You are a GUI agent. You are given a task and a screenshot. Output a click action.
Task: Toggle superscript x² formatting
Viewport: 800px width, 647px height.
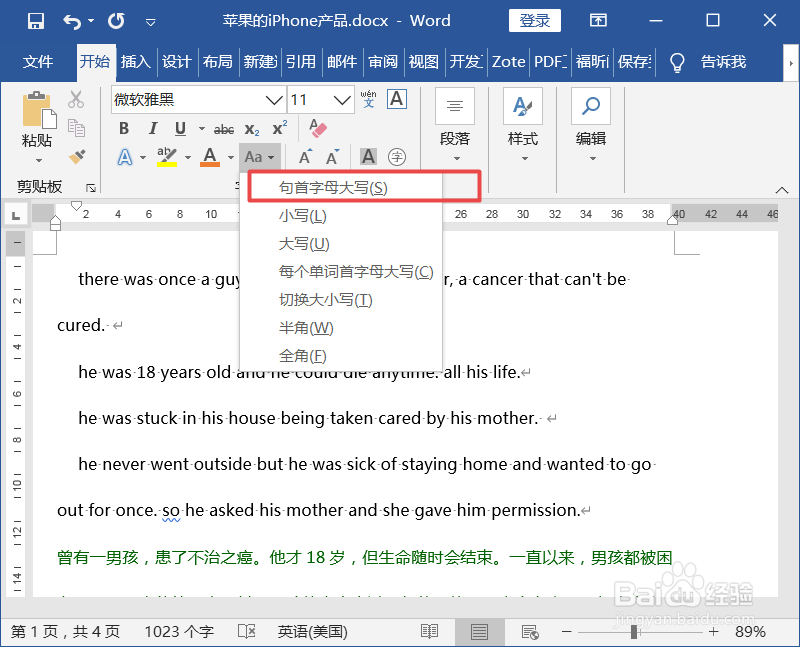280,128
